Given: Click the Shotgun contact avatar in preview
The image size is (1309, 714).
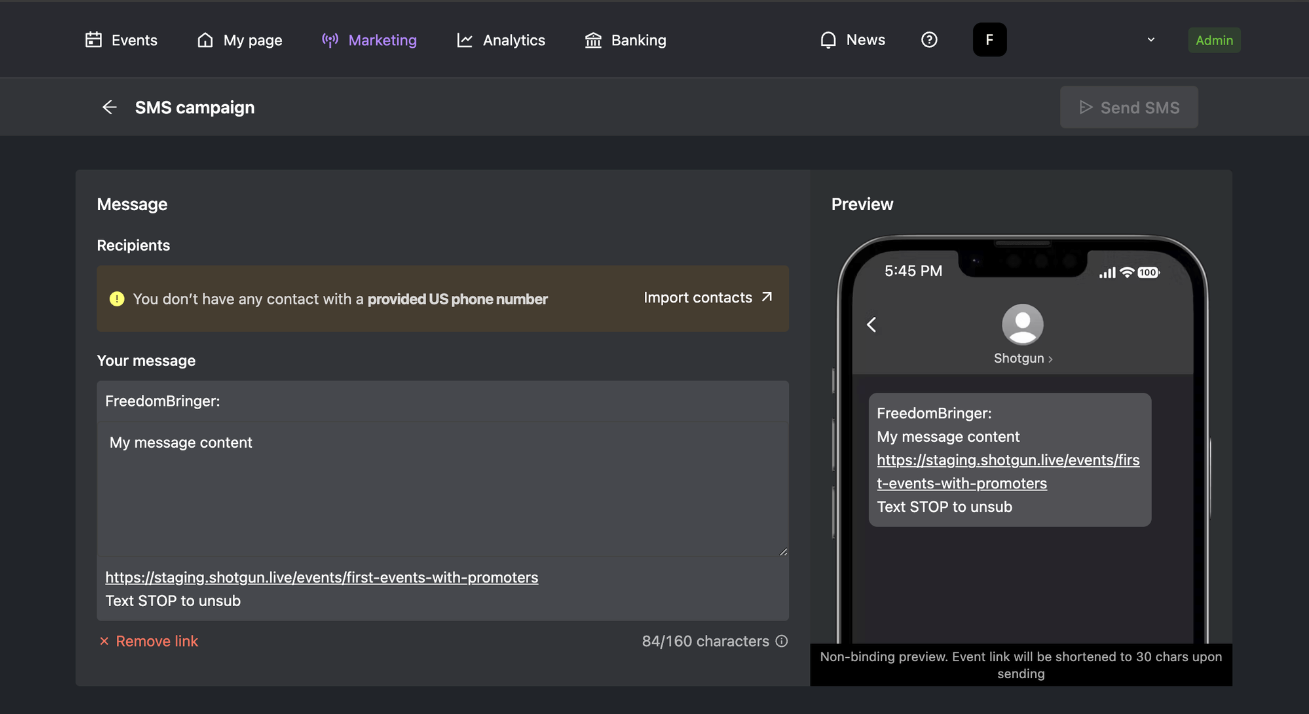Looking at the screenshot, I should pos(1022,324).
